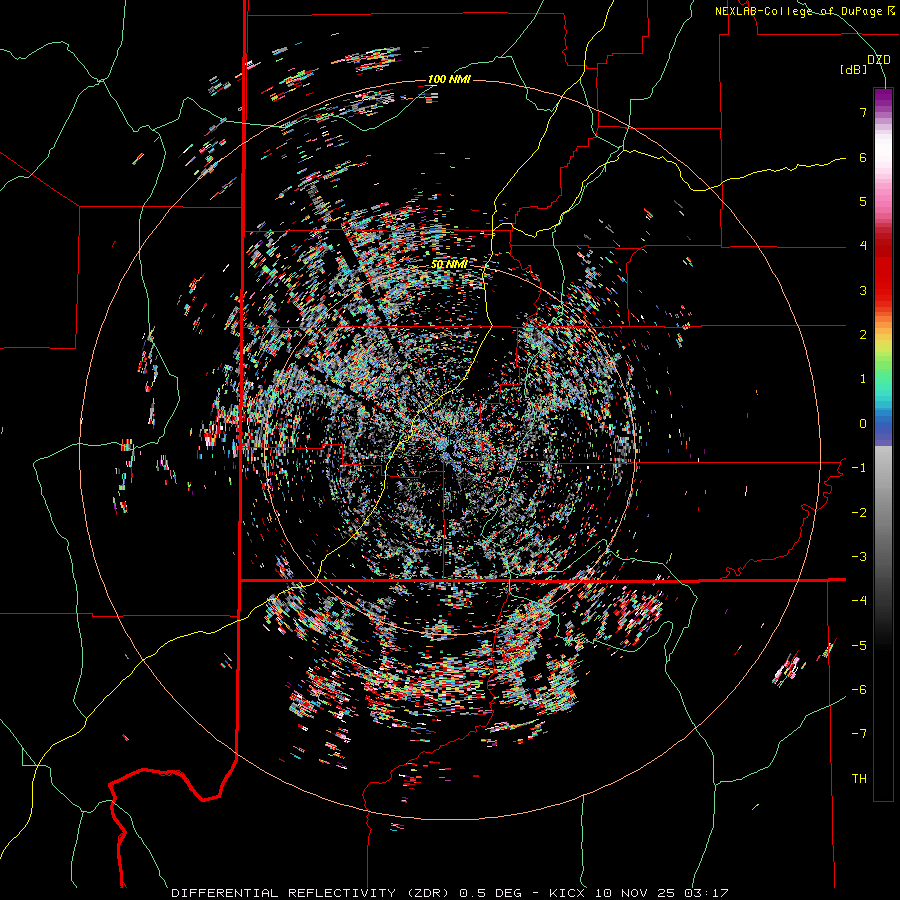Click the 0 value on the color scale
The height and width of the screenshot is (900, 900).
pos(863,424)
